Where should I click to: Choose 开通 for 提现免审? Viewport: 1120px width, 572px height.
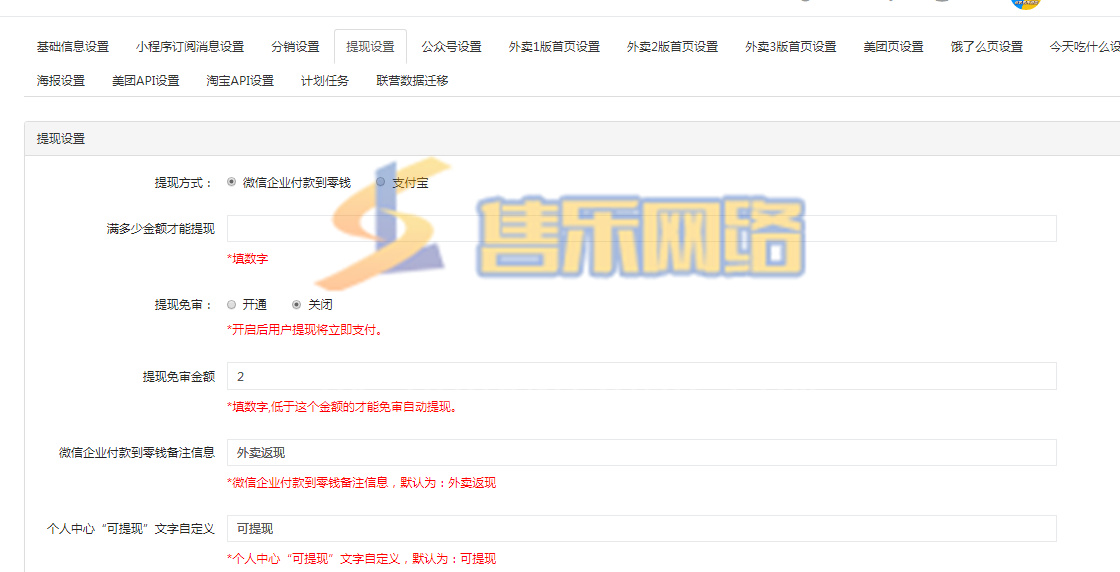231,305
